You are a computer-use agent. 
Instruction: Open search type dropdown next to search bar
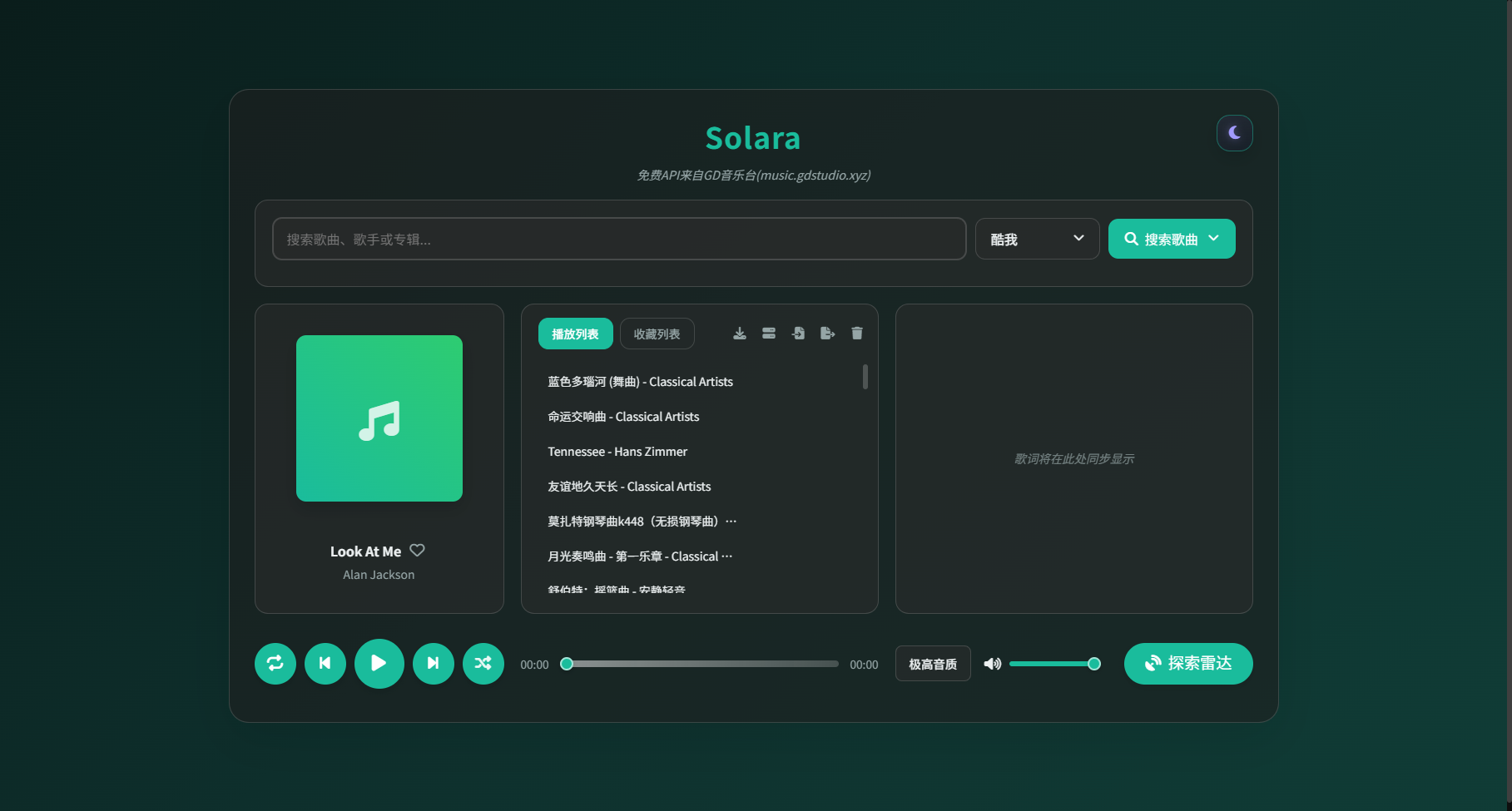(x=1037, y=239)
